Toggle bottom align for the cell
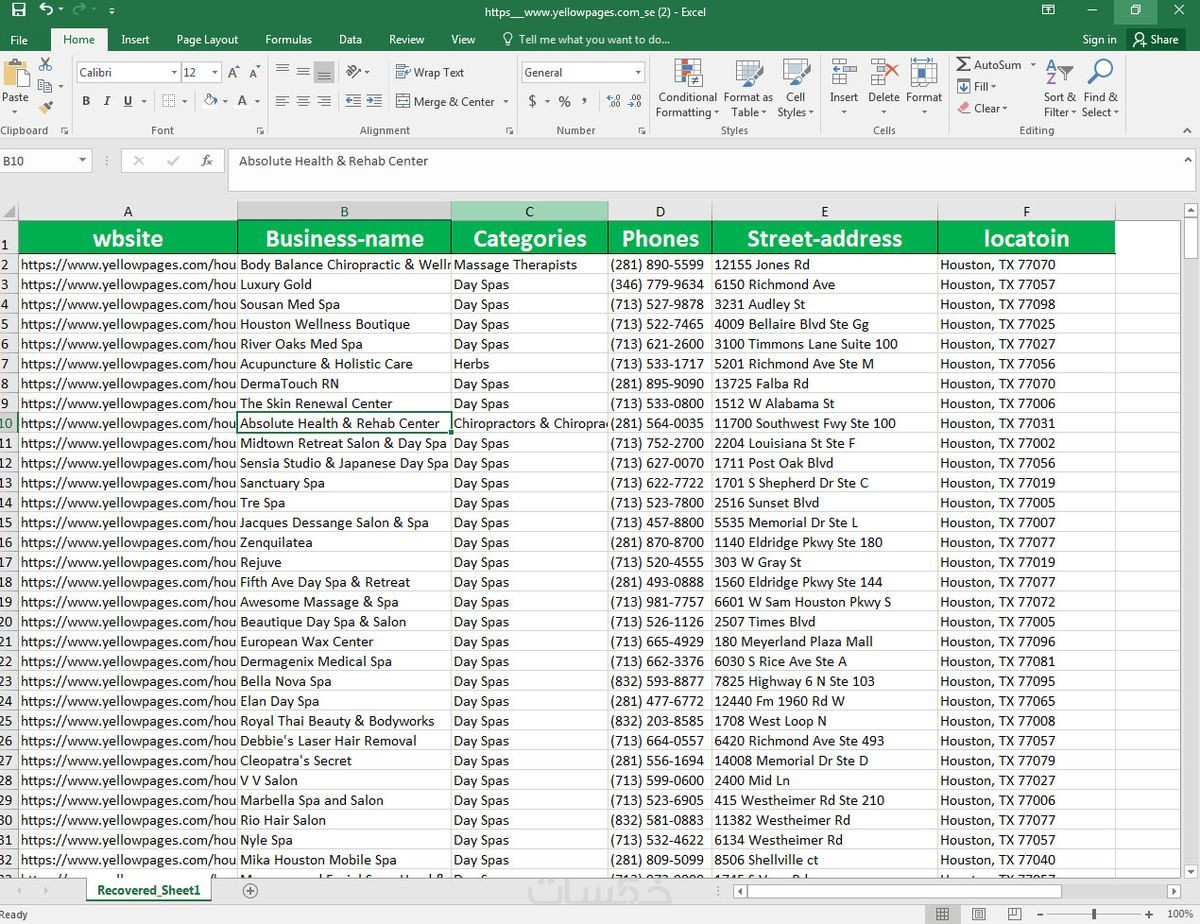This screenshot has height=924, width=1200. [324, 72]
